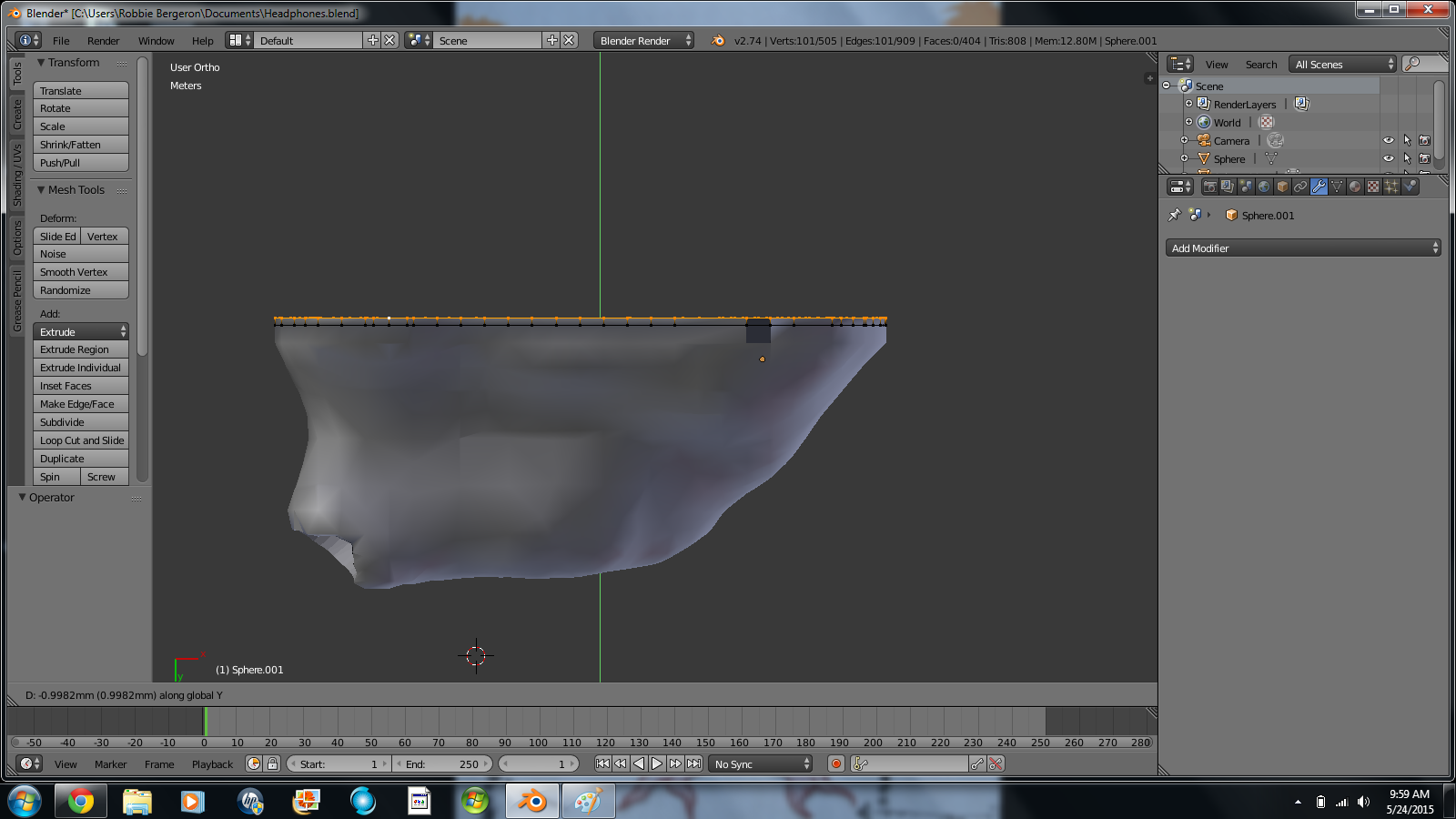This screenshot has width=1456, height=819.
Task: Collapse the Transform panel
Action: point(41,63)
